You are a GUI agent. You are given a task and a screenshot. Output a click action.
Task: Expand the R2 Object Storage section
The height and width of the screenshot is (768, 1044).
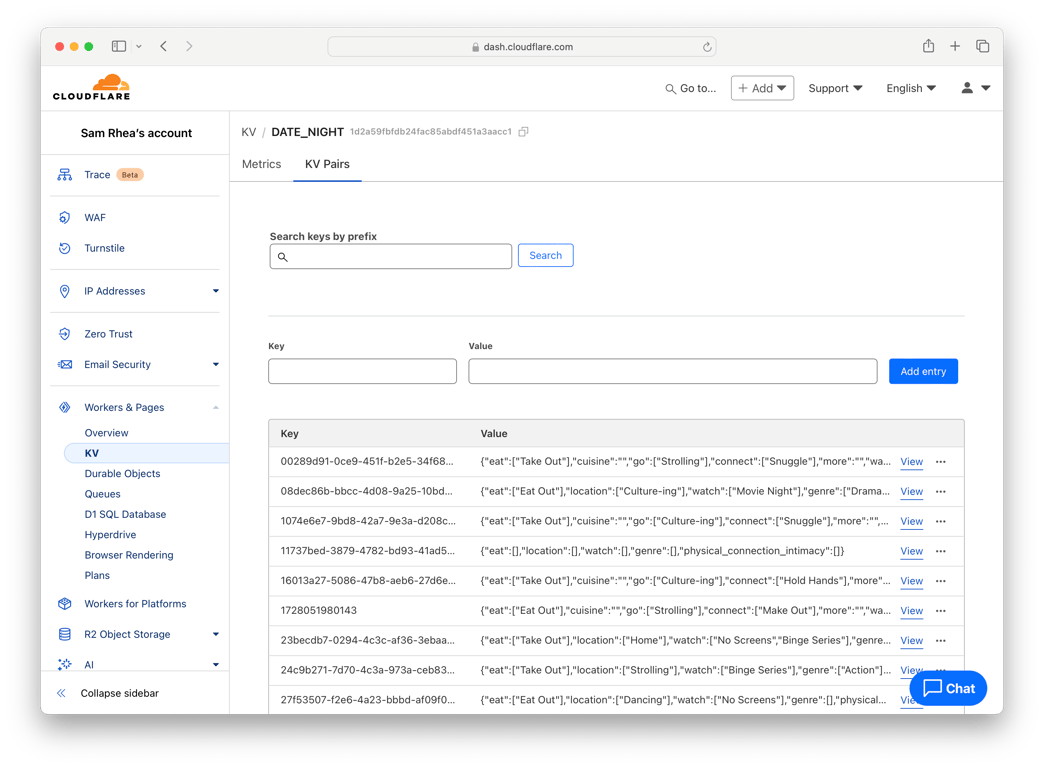(216, 634)
